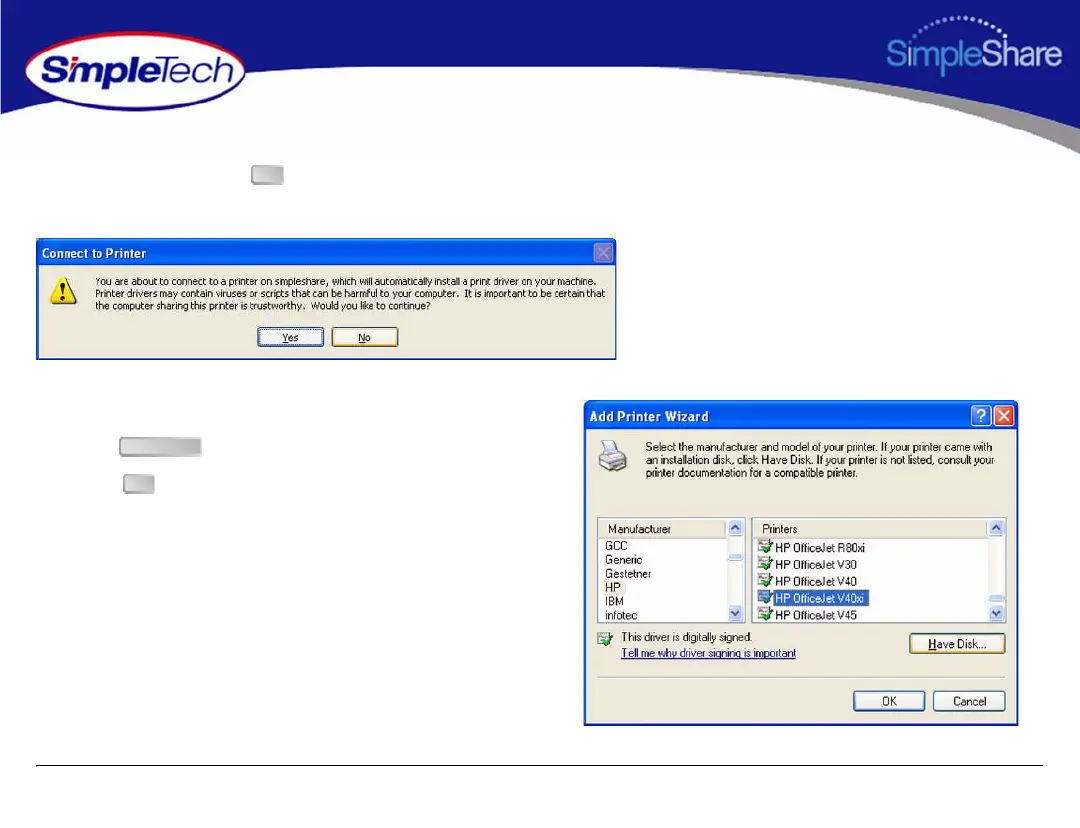
Task: Click the Printers column header
Action: (871, 528)
